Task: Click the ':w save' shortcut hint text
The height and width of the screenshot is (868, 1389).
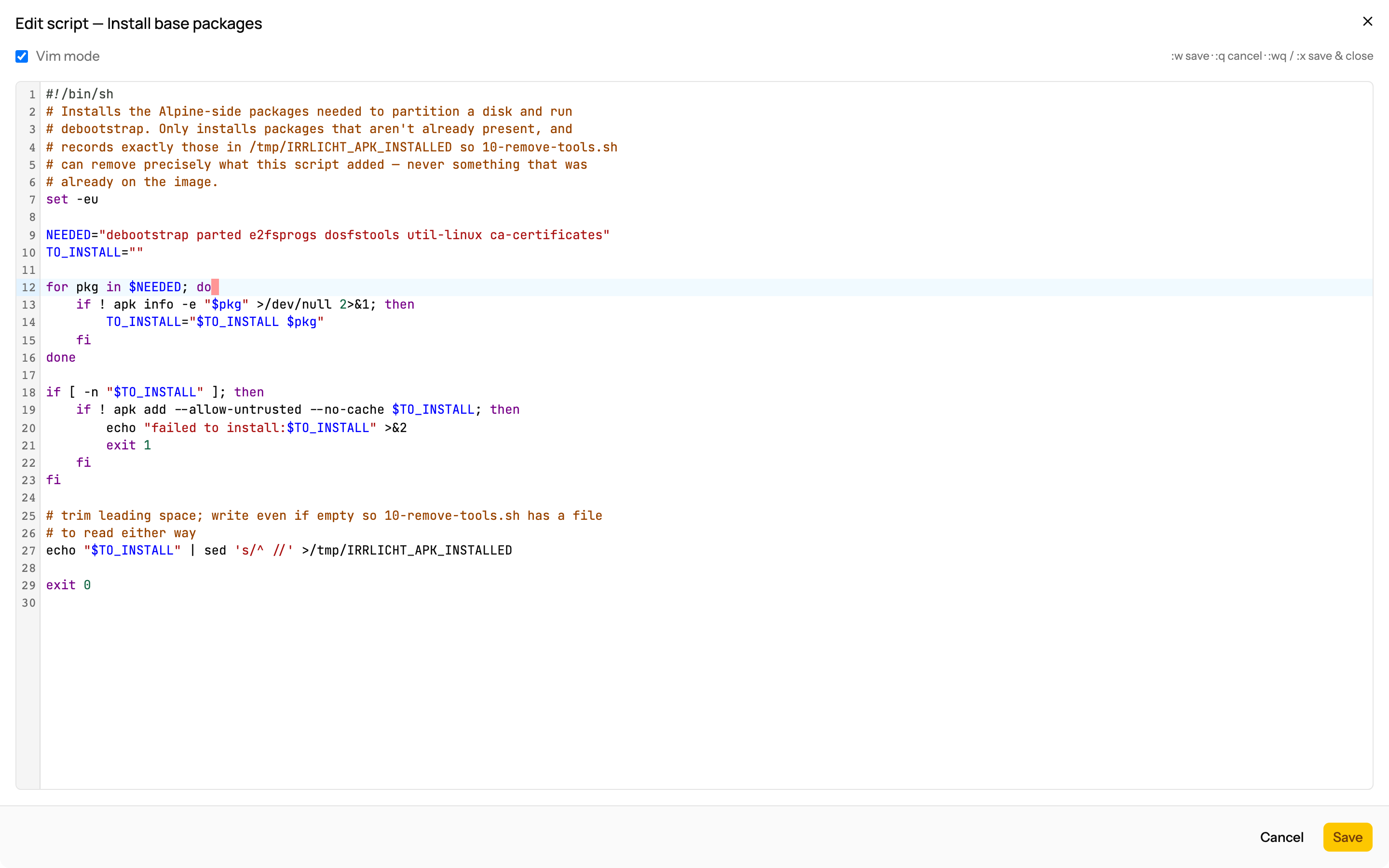Action: (1190, 56)
